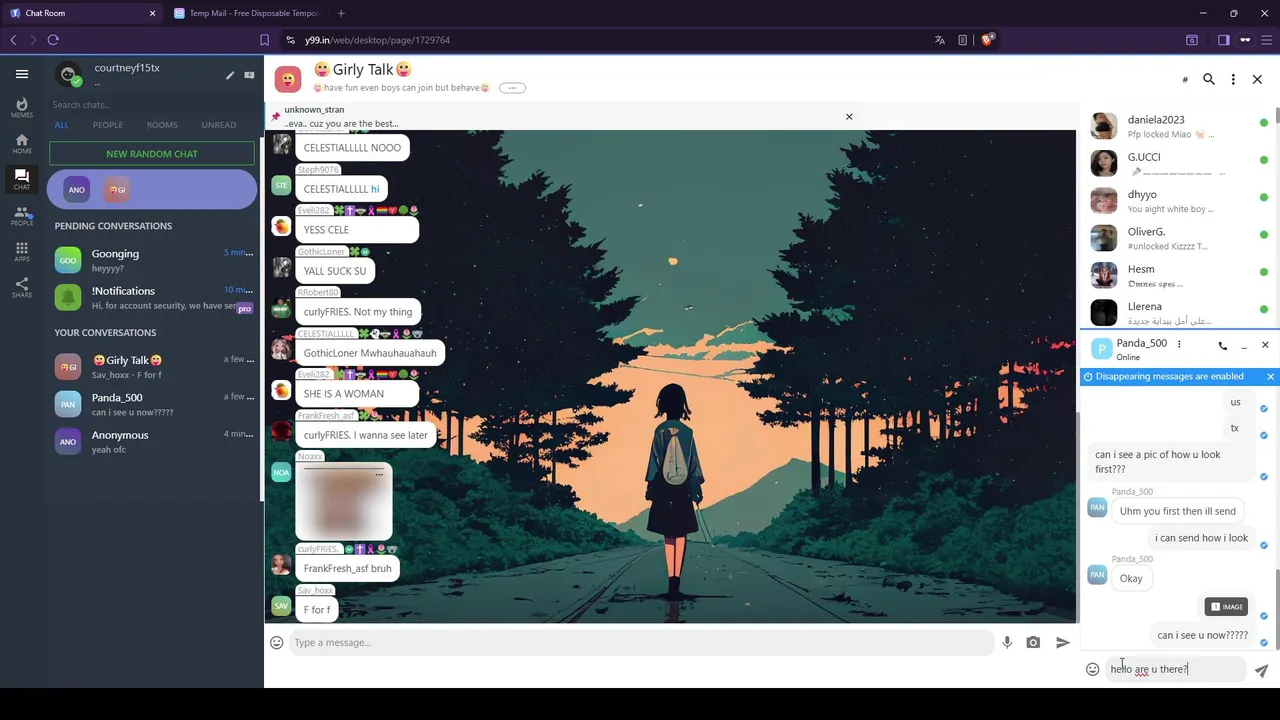The image size is (1280, 720).
Task: Search inside the Girly Talk room
Action: point(1209,79)
